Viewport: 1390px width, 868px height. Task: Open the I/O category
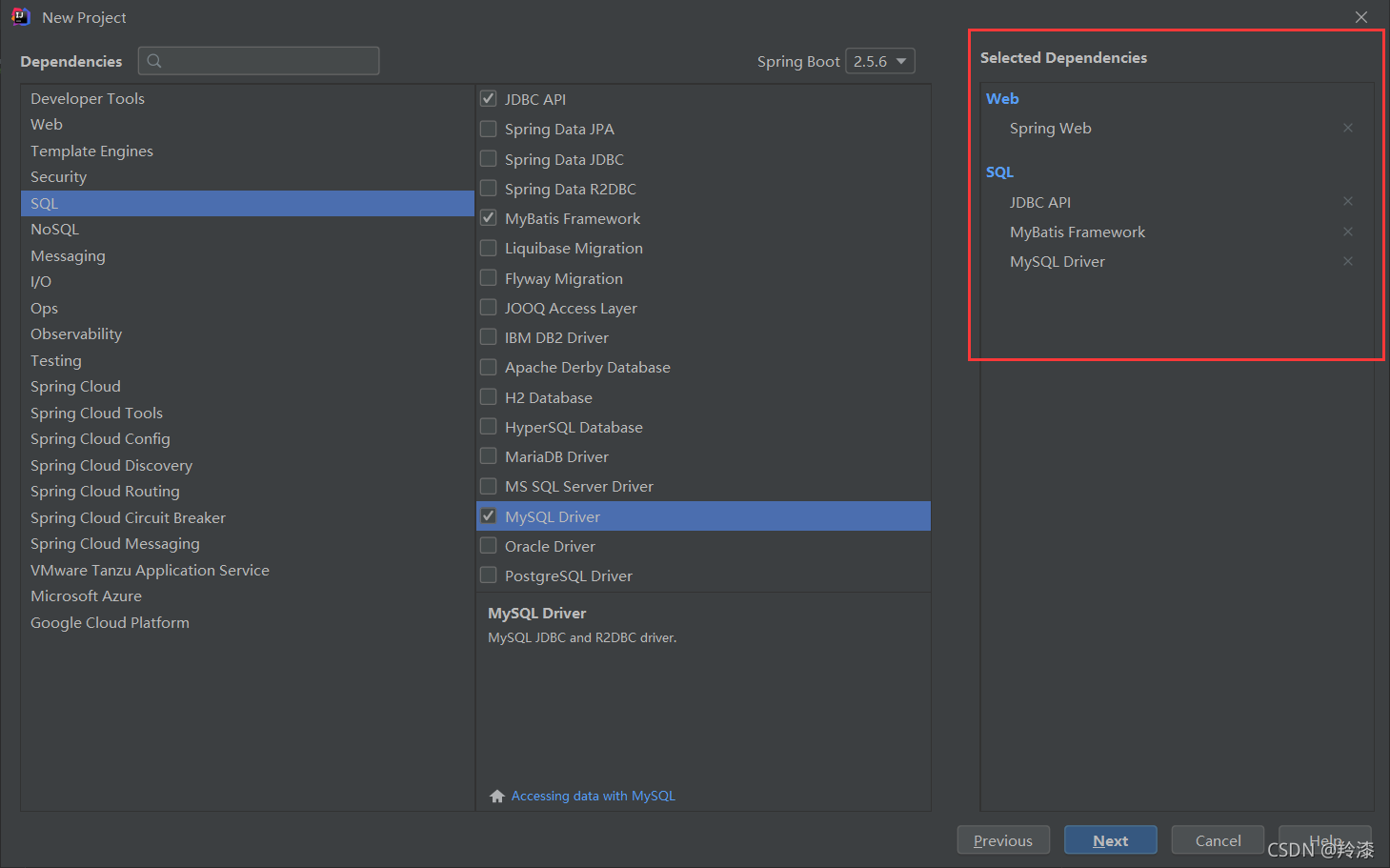click(248, 282)
